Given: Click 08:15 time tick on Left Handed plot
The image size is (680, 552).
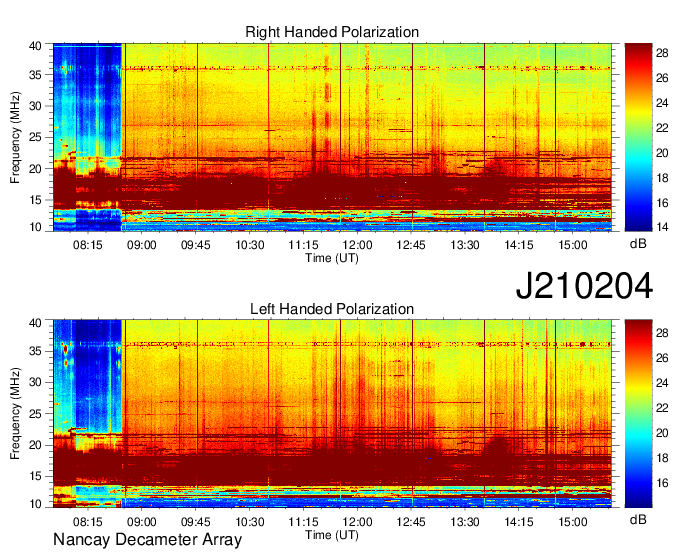Looking at the screenshot, I should click(88, 521).
